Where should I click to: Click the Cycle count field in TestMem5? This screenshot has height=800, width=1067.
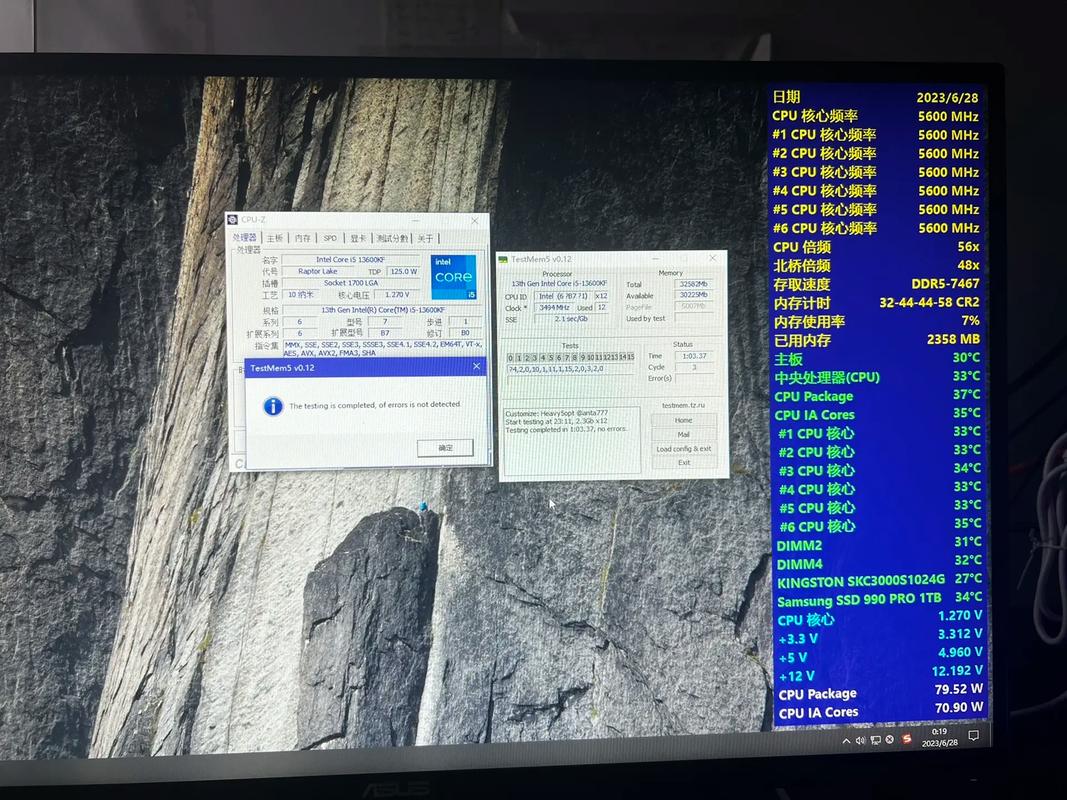click(694, 367)
